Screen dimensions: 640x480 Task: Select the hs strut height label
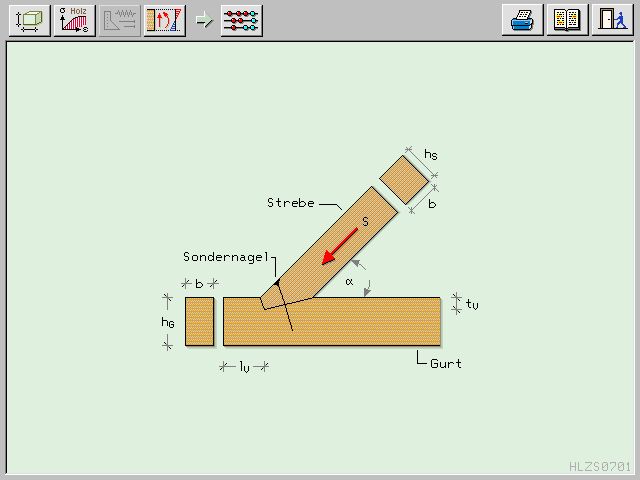pyautogui.click(x=430, y=155)
